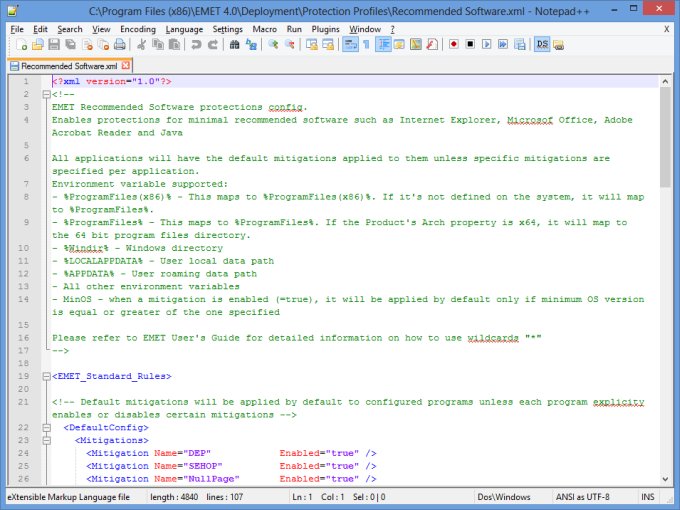Toggle the Word wrap toolbar button

350,44
